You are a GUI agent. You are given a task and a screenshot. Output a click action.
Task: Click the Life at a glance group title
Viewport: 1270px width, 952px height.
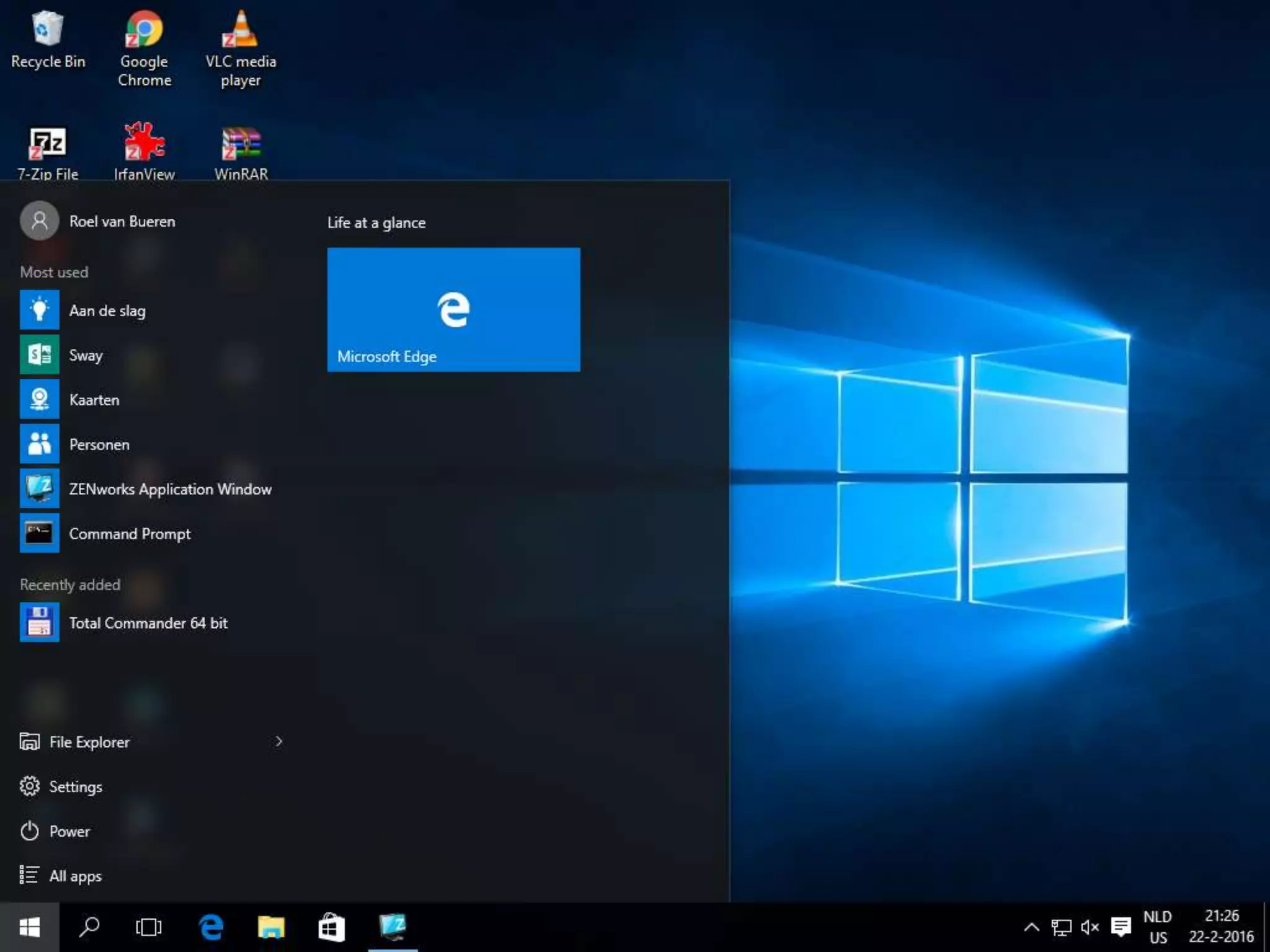point(376,223)
